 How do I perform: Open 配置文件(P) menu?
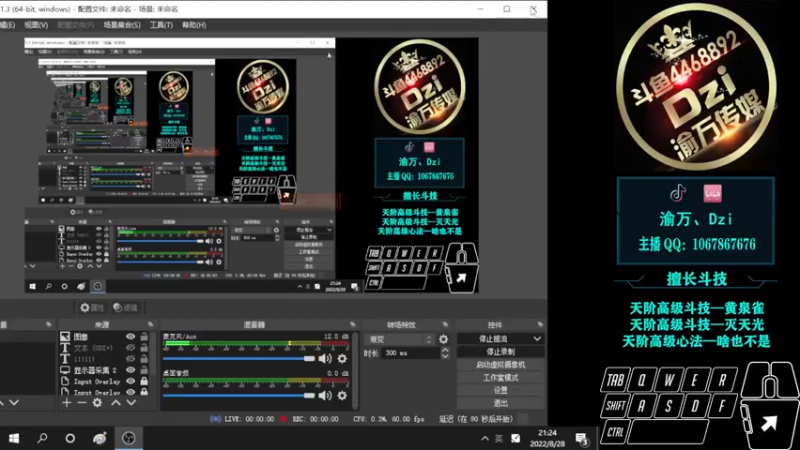pos(76,25)
